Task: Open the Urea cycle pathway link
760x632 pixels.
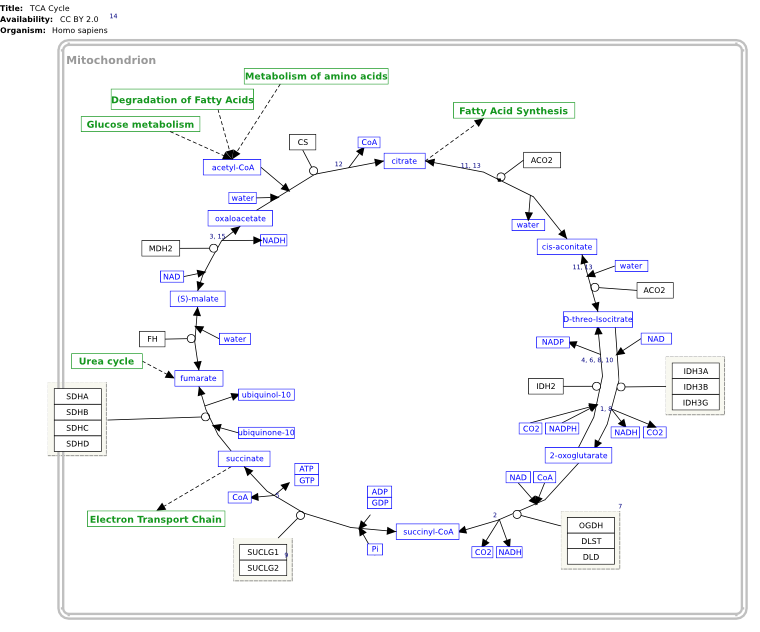Action: (x=107, y=361)
